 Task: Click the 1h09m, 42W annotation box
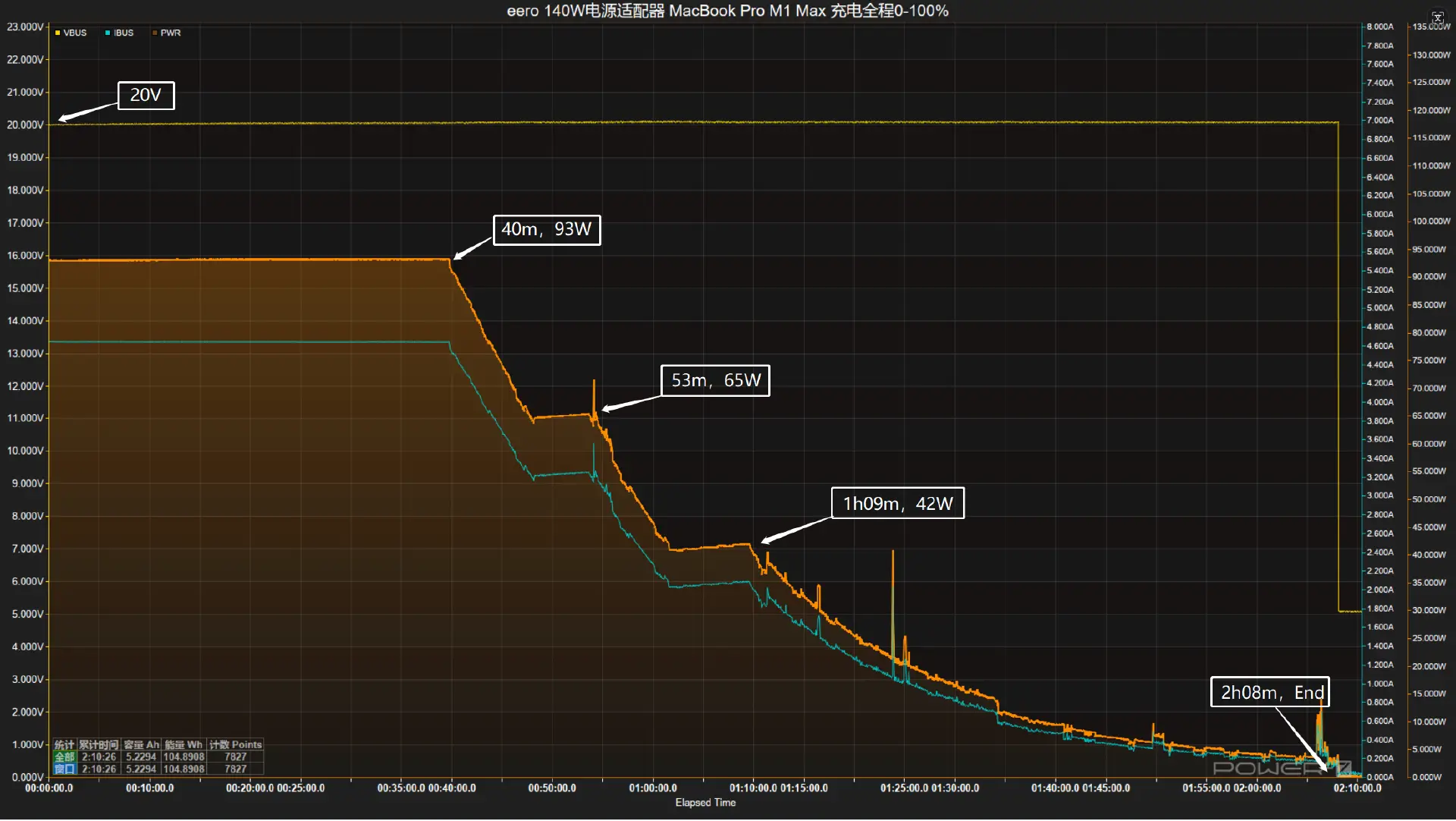tap(897, 504)
